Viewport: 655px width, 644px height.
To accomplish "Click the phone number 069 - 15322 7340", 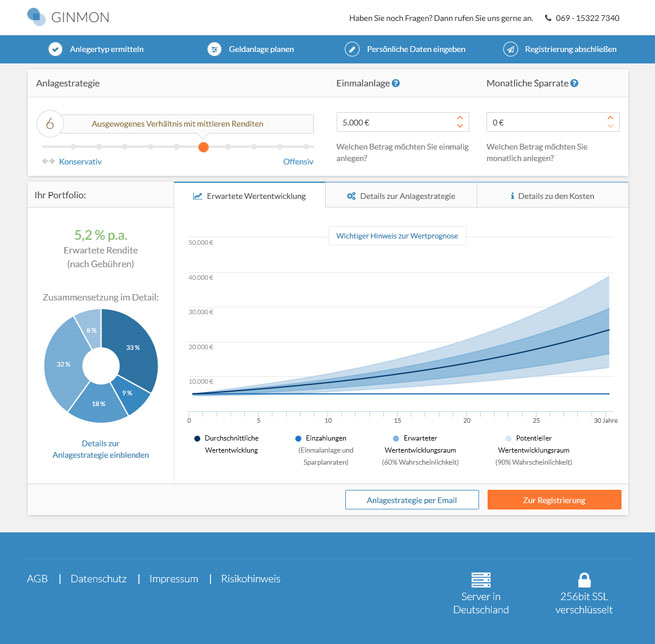I will (x=587, y=18).
